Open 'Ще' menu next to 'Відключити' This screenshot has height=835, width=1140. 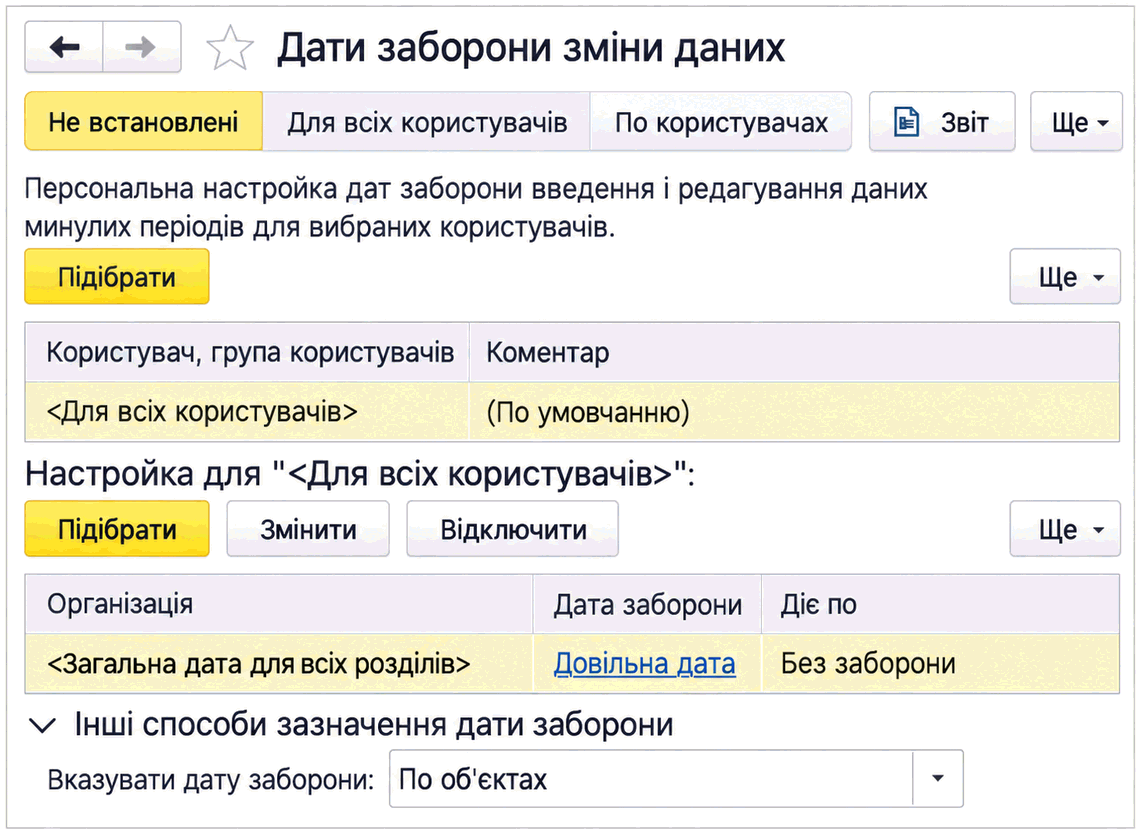click(x=1065, y=529)
